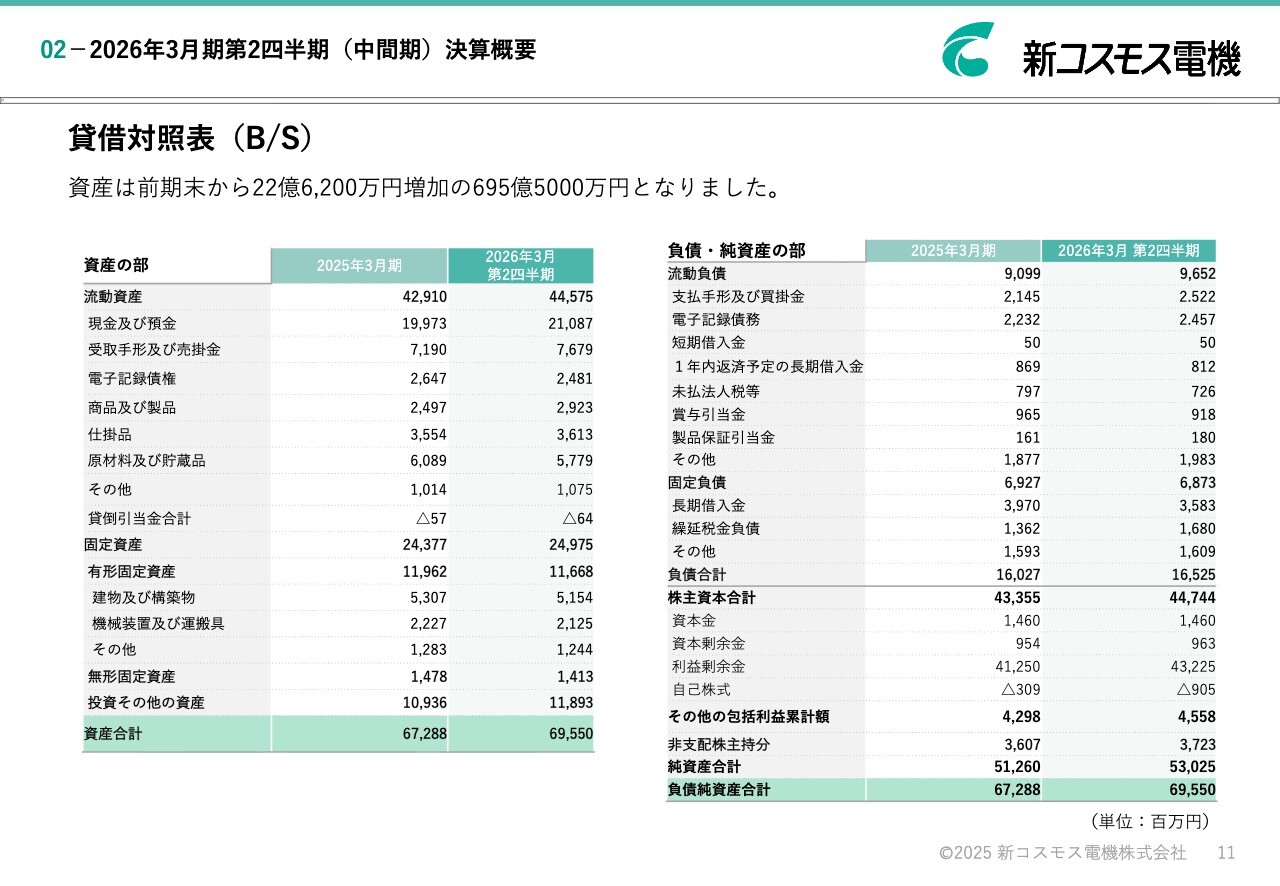The height and width of the screenshot is (886, 1280).
Task: Select the 2025年3月期 header in the assets table
Action: (x=359, y=266)
